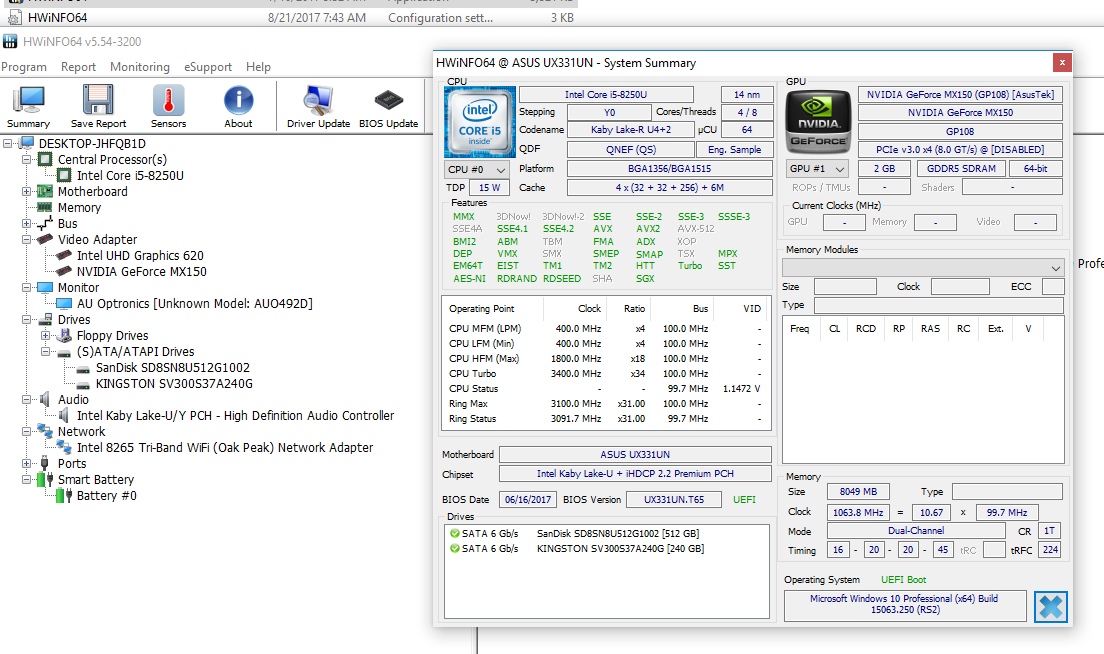This screenshot has width=1104, height=654.
Task: Select Intel UHD Graphics 620 entry
Action: click(x=140, y=256)
